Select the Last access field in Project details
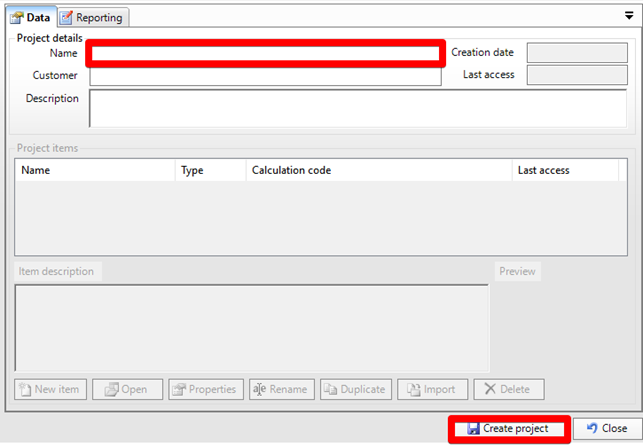The height and width of the screenshot is (447, 643). pyautogui.click(x=577, y=75)
